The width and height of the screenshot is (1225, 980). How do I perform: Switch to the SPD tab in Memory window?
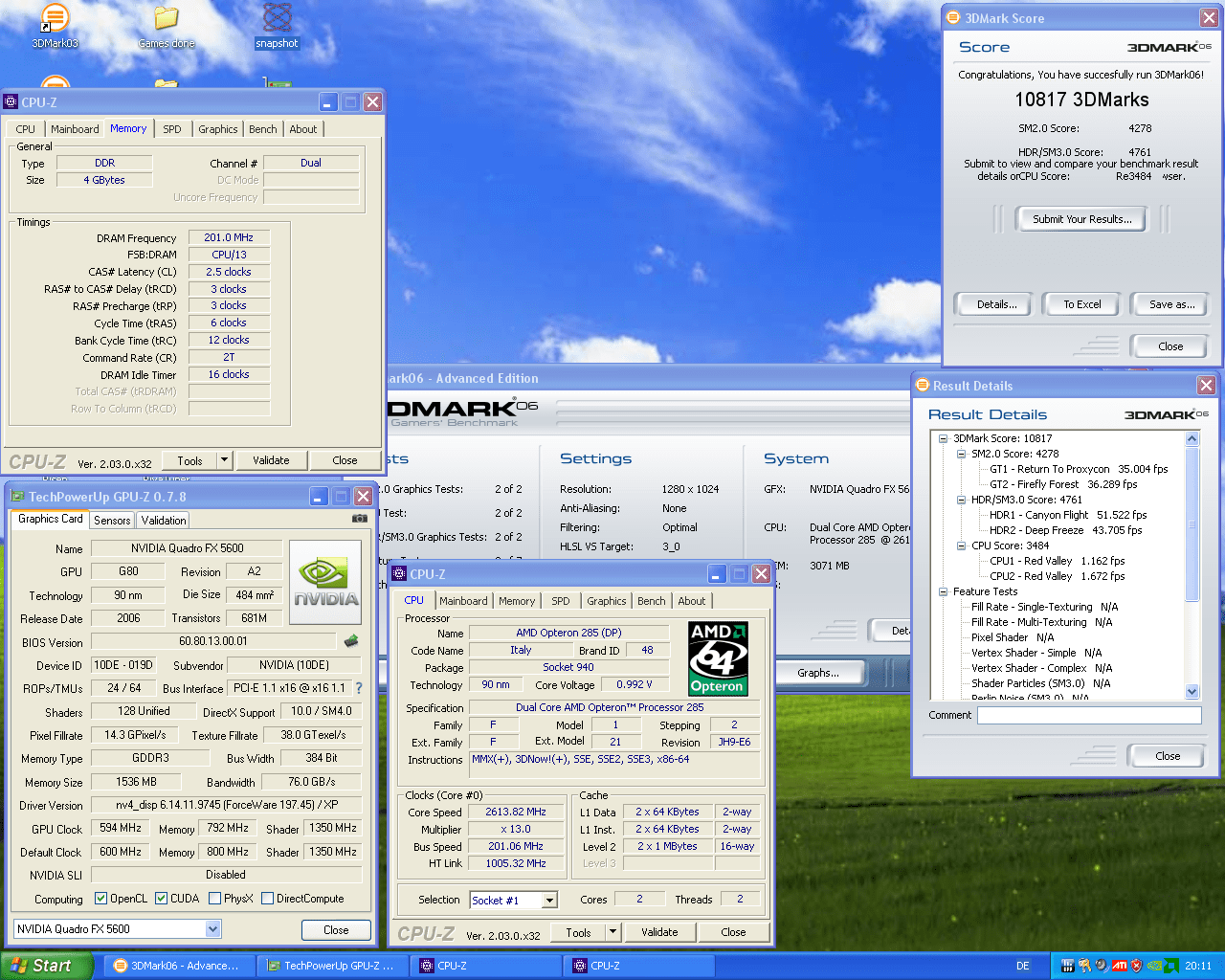[172, 129]
